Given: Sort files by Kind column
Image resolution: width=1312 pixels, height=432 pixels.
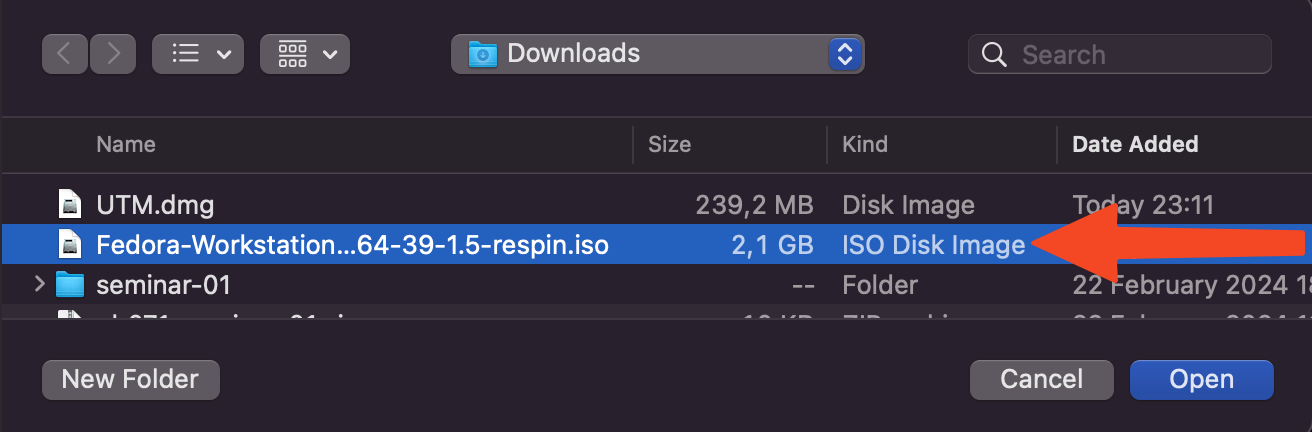Looking at the screenshot, I should tap(865, 144).
